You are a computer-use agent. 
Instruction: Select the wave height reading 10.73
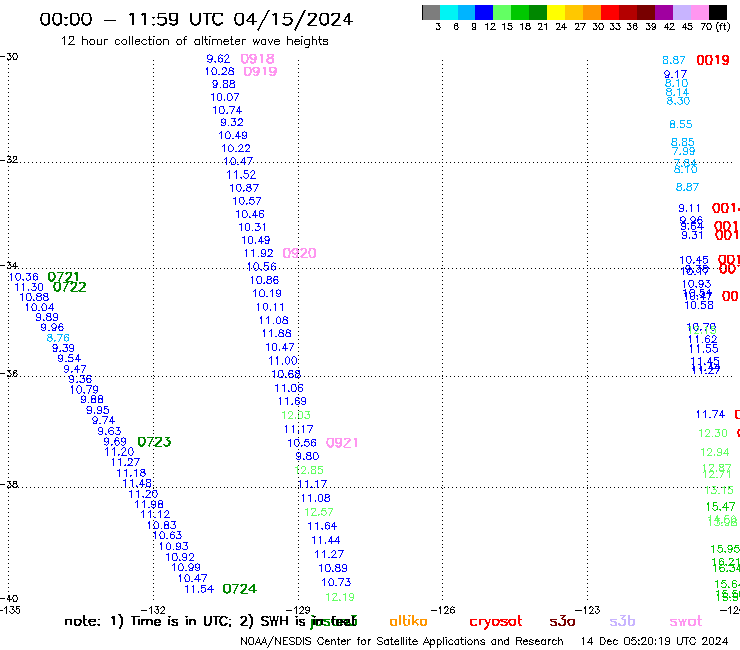coord(336,582)
